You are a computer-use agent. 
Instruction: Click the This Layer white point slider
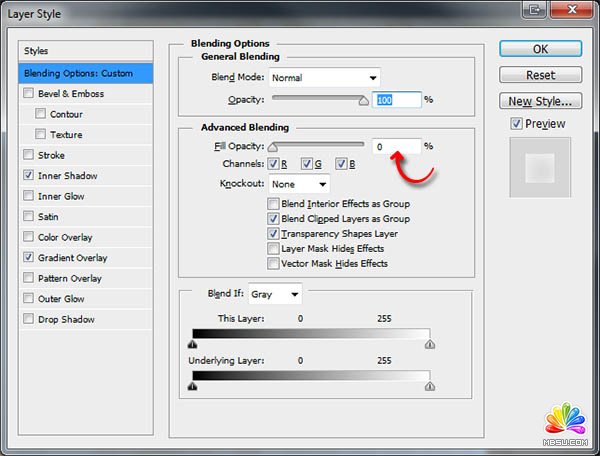click(x=430, y=344)
